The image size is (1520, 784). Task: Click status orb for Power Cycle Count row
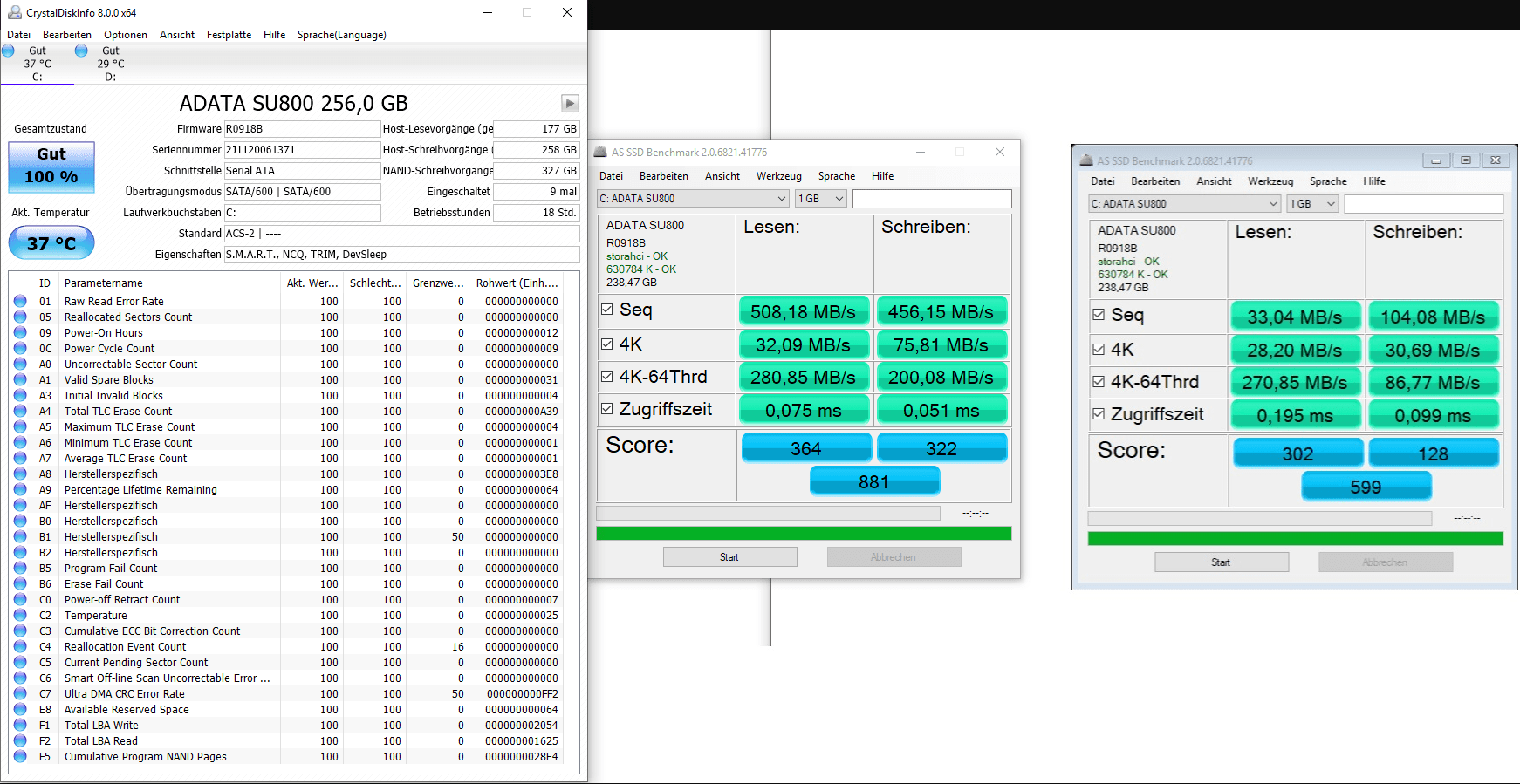click(x=20, y=348)
